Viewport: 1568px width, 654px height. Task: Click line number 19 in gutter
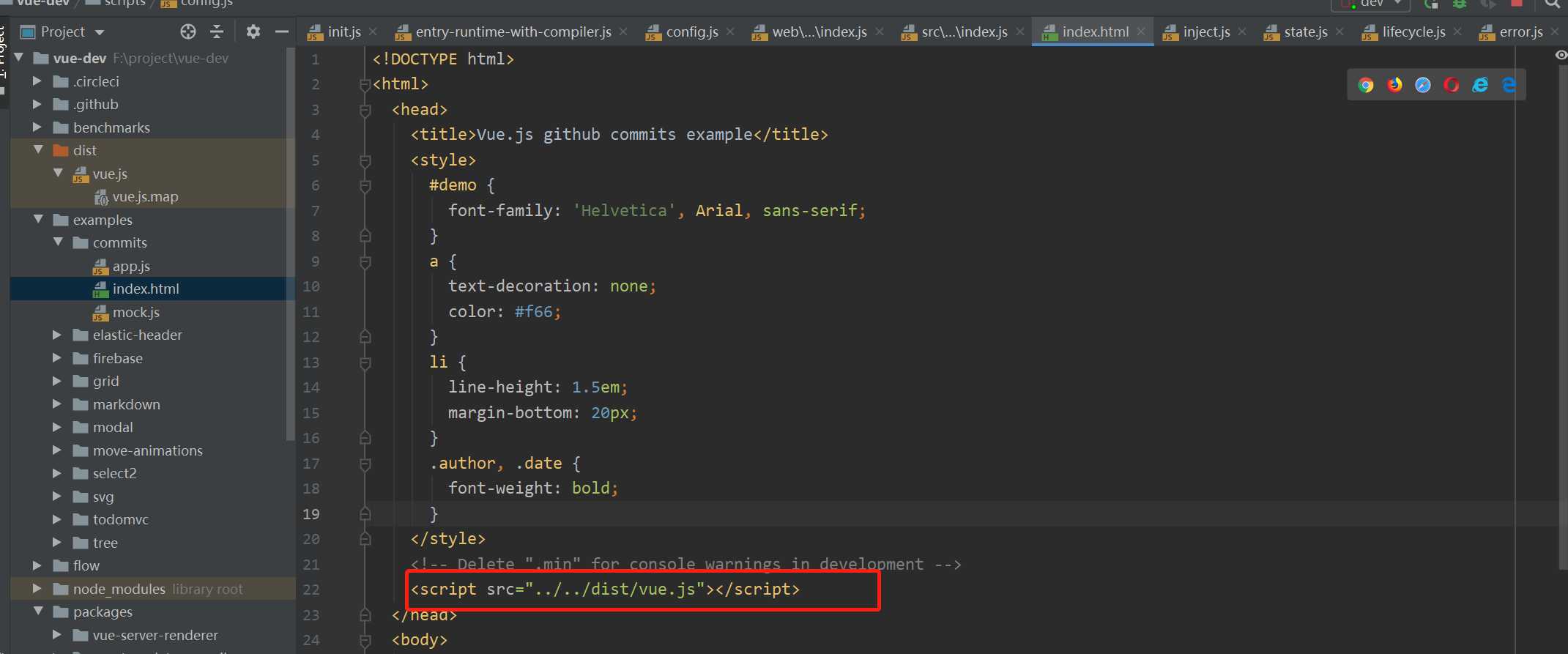pyautogui.click(x=311, y=514)
